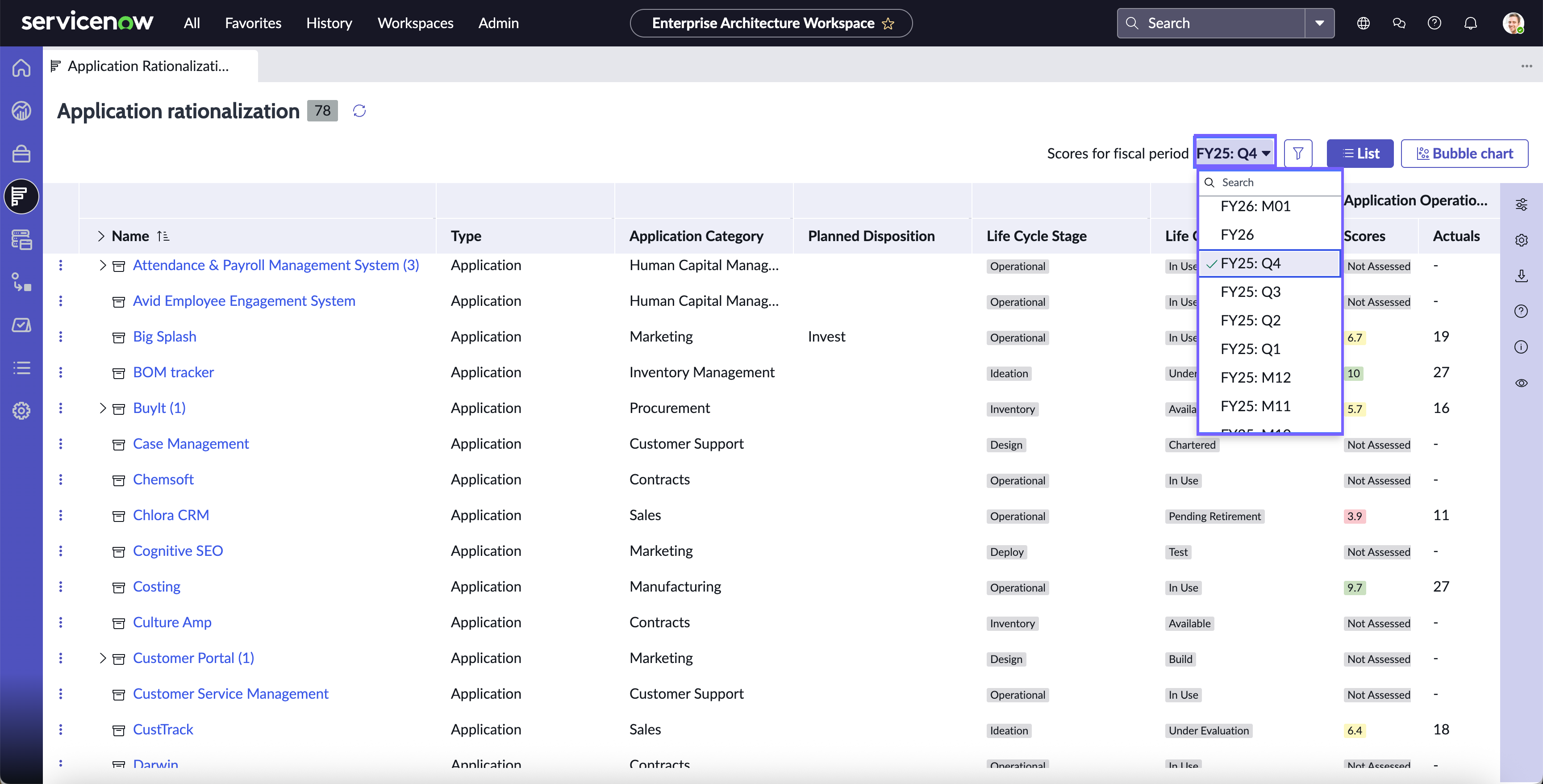
Task: Choose FY26 from the period list
Action: [x=1269, y=235]
